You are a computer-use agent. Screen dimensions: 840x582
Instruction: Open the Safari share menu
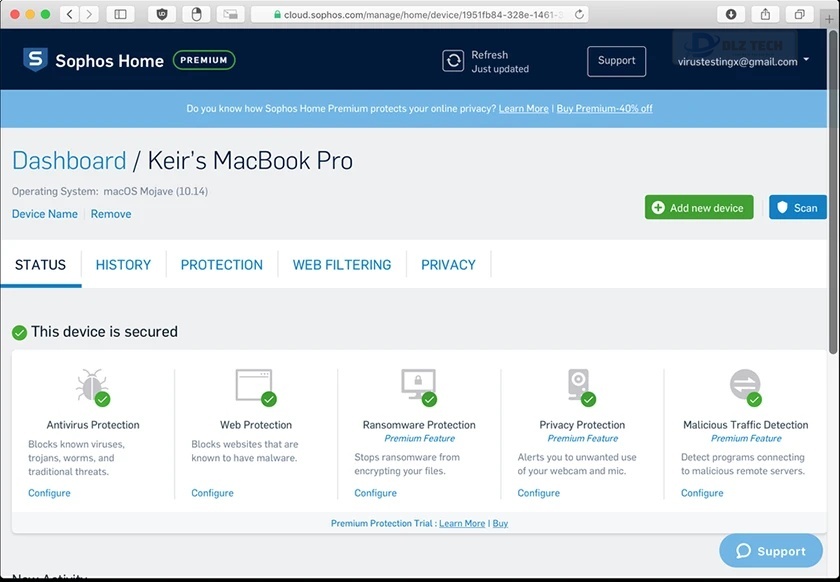tap(765, 14)
